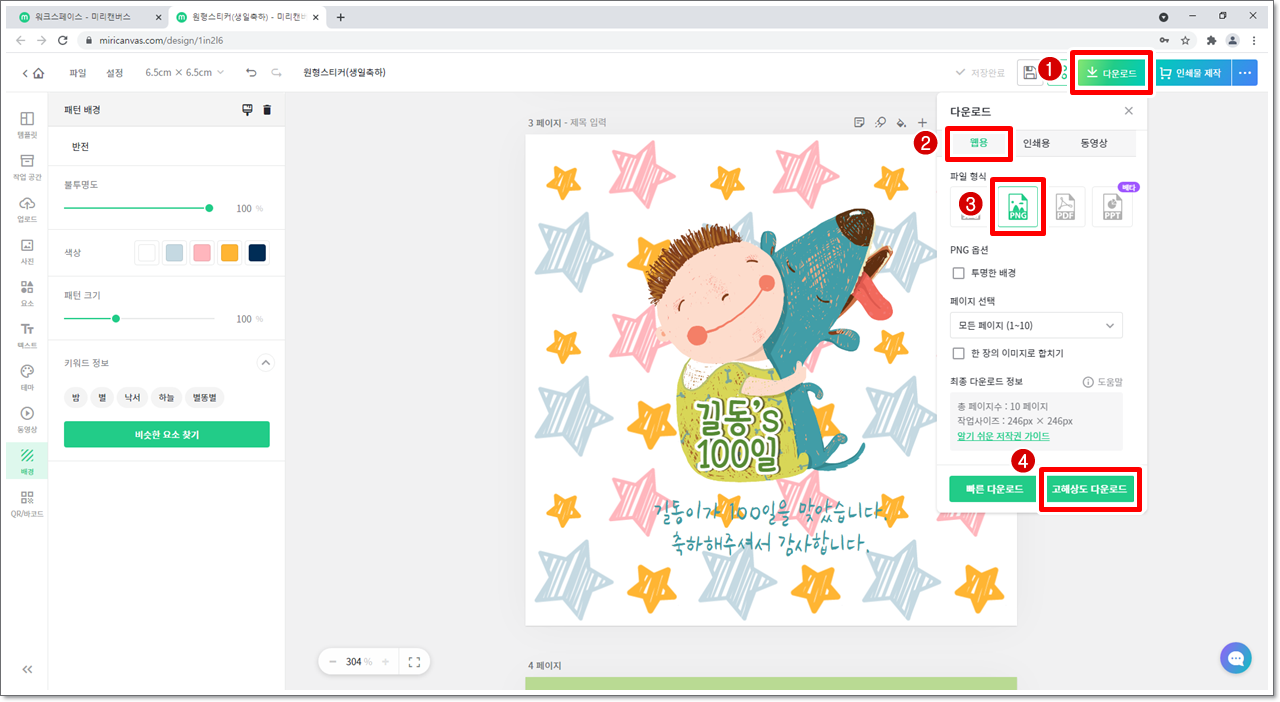Screen dimensions: 1280x702
Task: Delete pattern background with trash icon
Action: click(267, 110)
